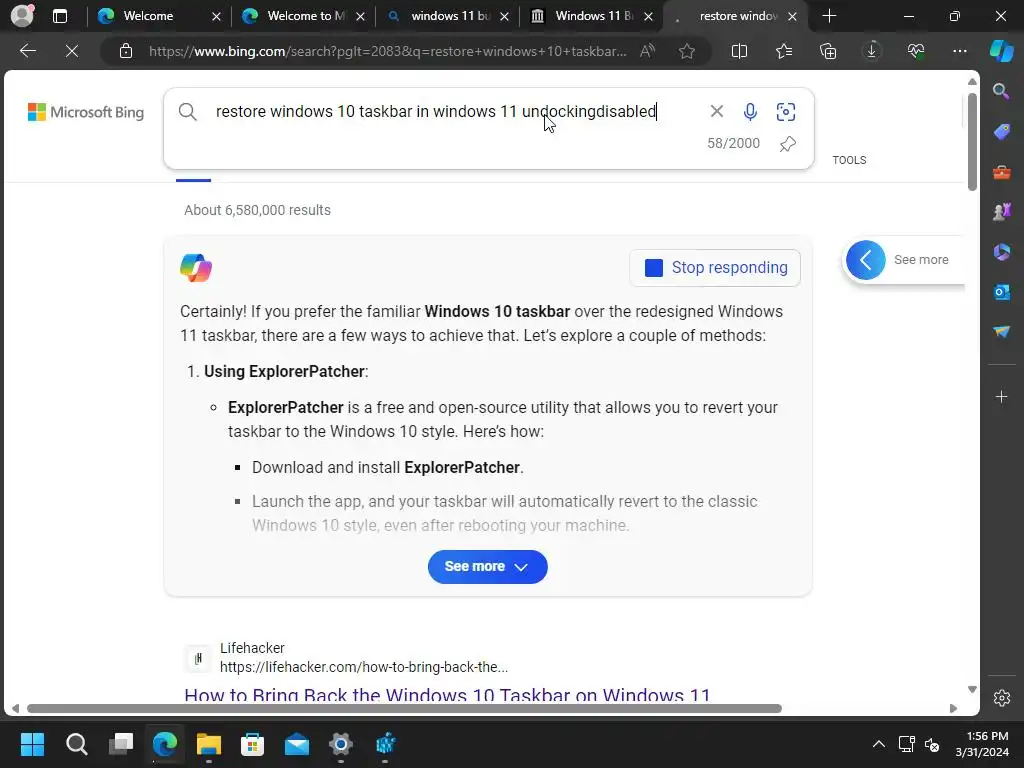1024x768 pixels.
Task: Click the scroll right arrow
Action: point(953,709)
